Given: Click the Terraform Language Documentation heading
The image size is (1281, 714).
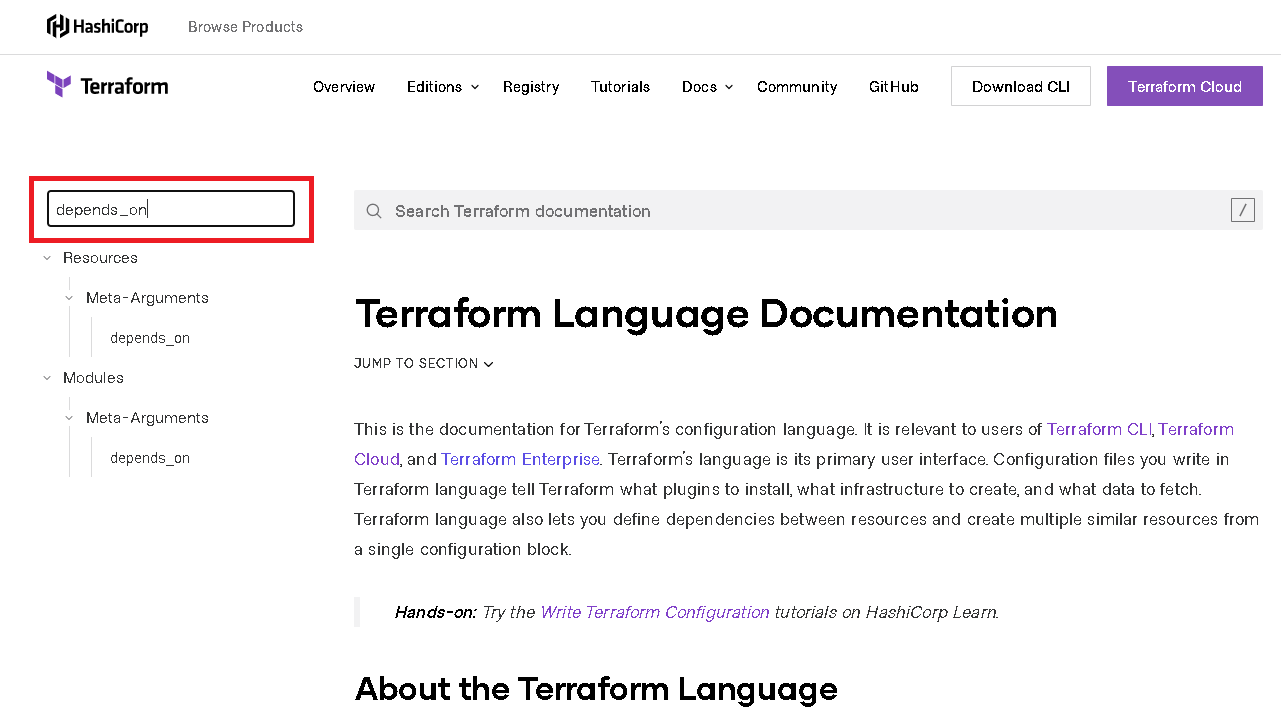Looking at the screenshot, I should [706, 314].
